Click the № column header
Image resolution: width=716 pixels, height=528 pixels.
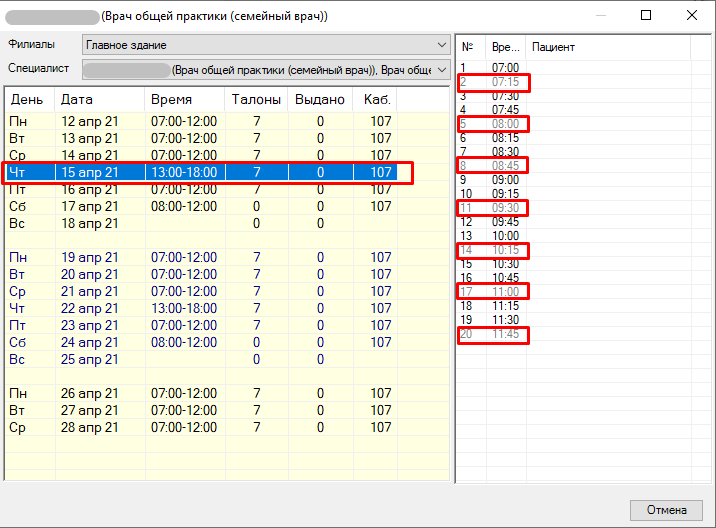tap(471, 47)
